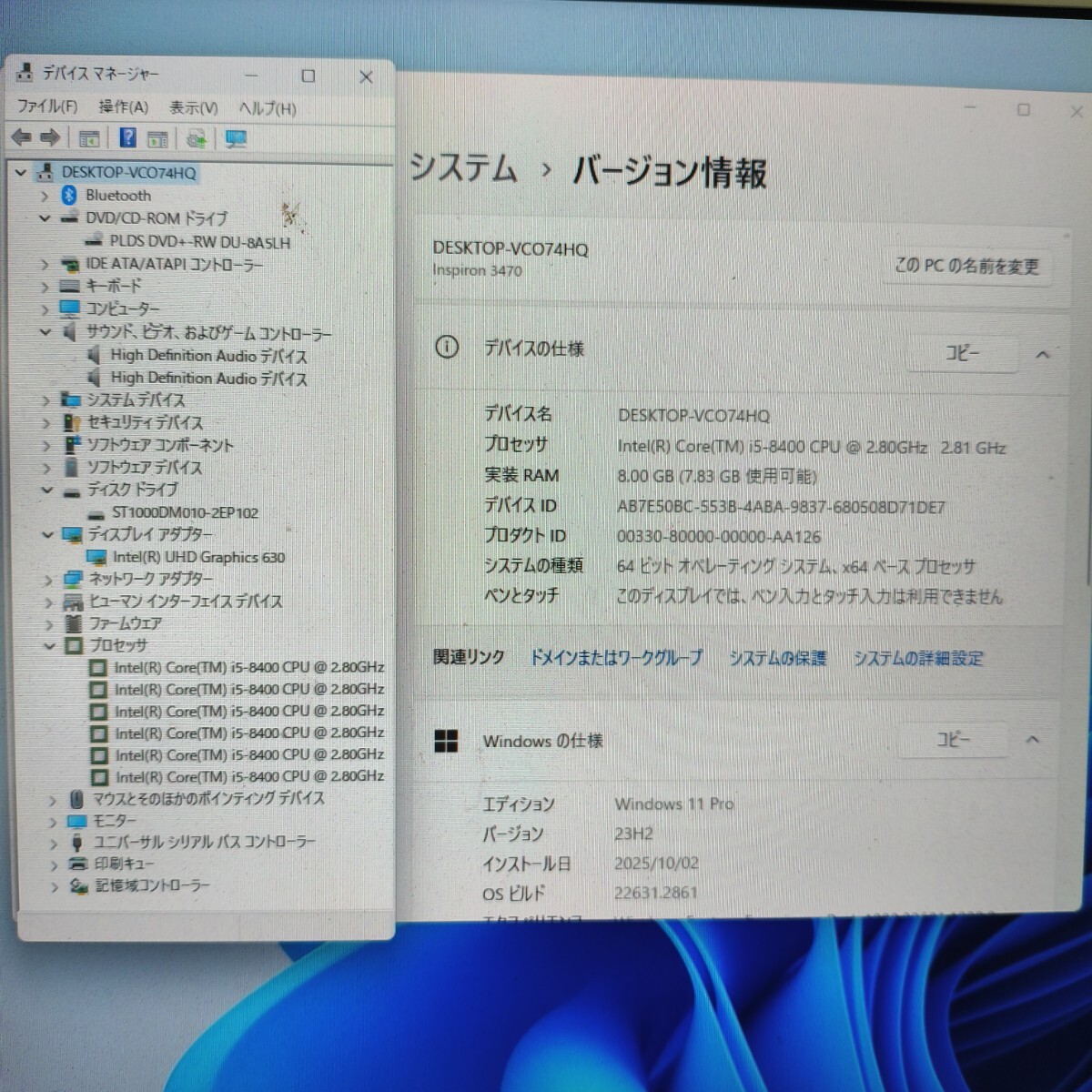Click コピー button for Windows の仕様

click(x=953, y=740)
